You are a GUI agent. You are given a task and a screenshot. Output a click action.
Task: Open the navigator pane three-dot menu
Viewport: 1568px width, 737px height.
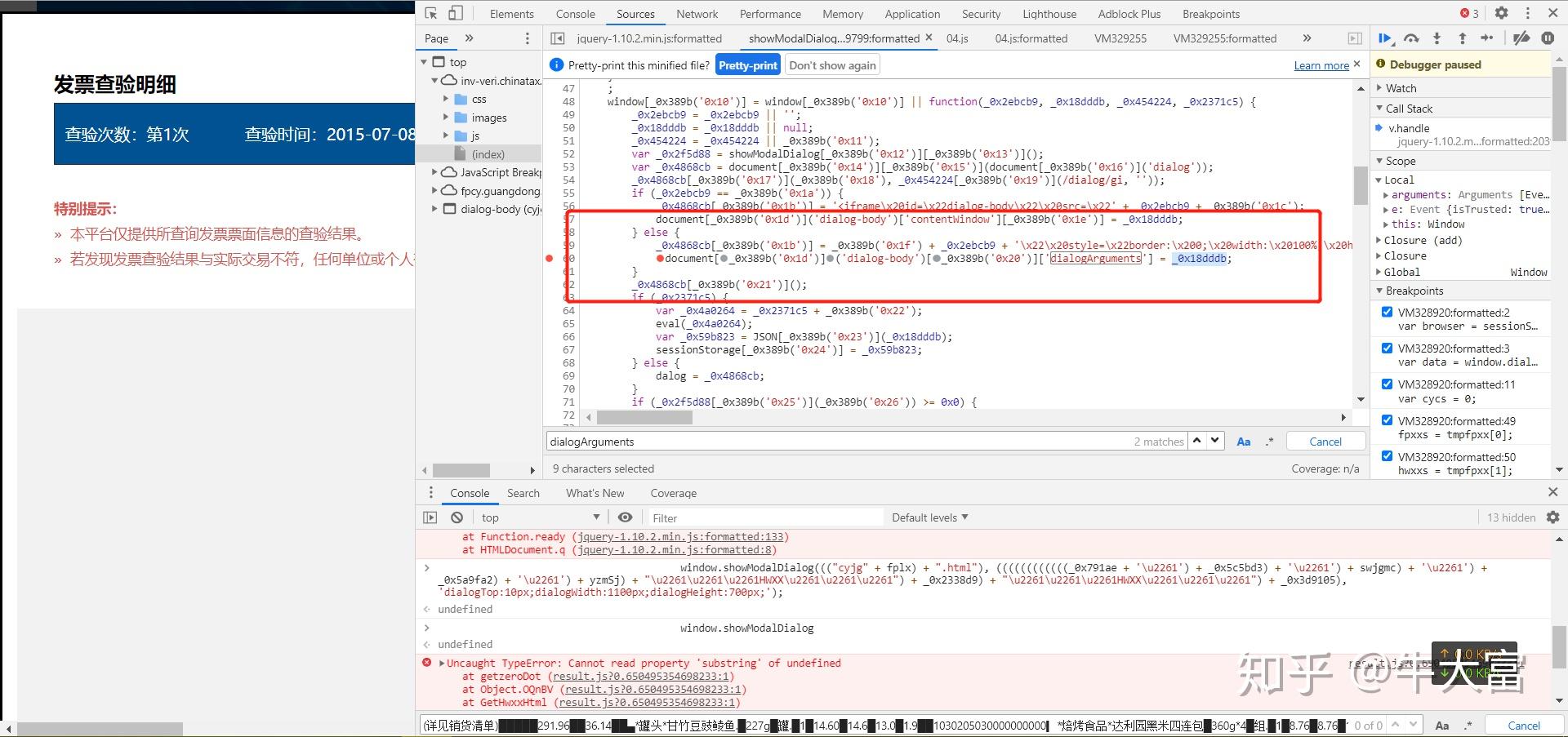528,38
